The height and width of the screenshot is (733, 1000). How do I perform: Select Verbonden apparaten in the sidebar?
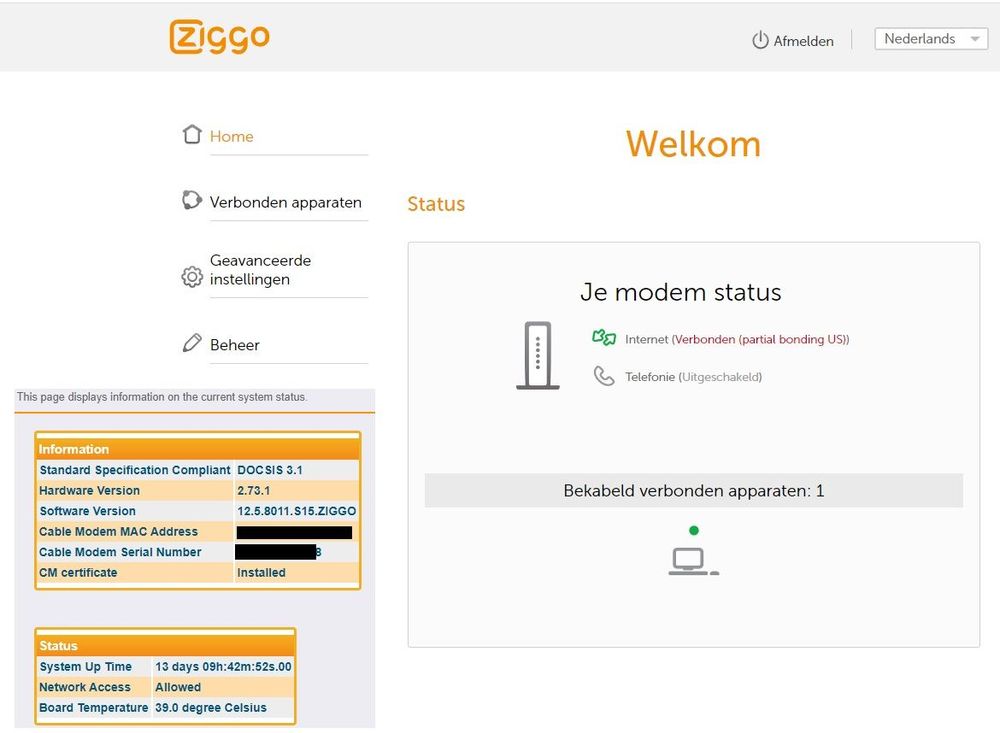coord(285,202)
